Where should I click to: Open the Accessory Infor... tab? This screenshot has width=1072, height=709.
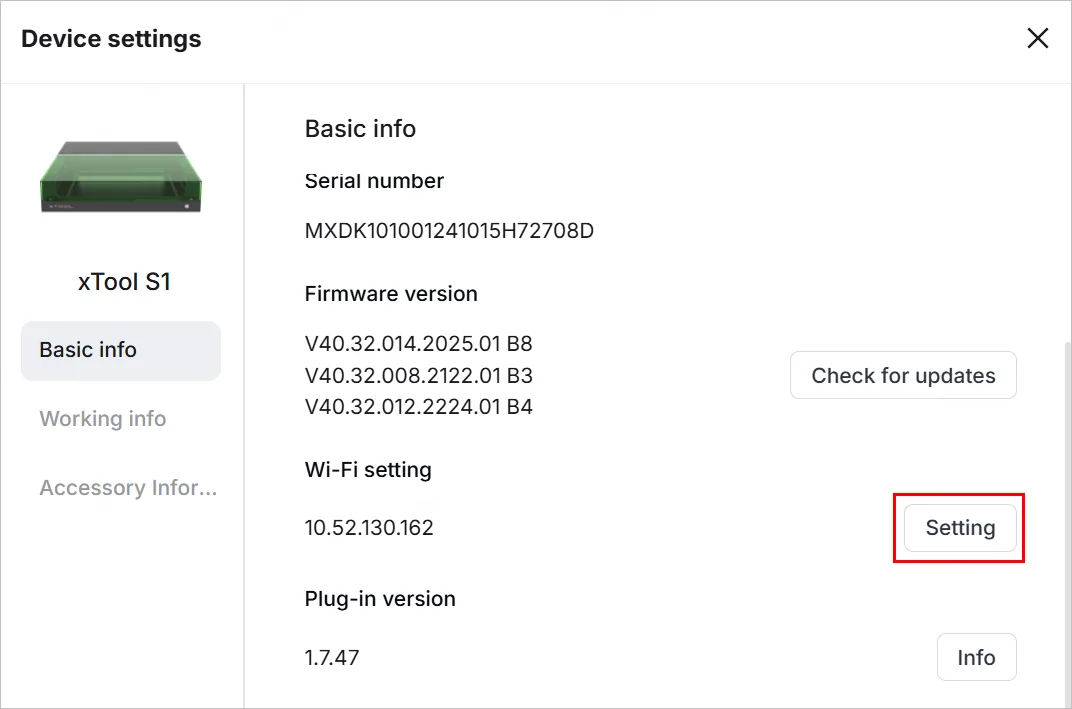[x=128, y=487]
